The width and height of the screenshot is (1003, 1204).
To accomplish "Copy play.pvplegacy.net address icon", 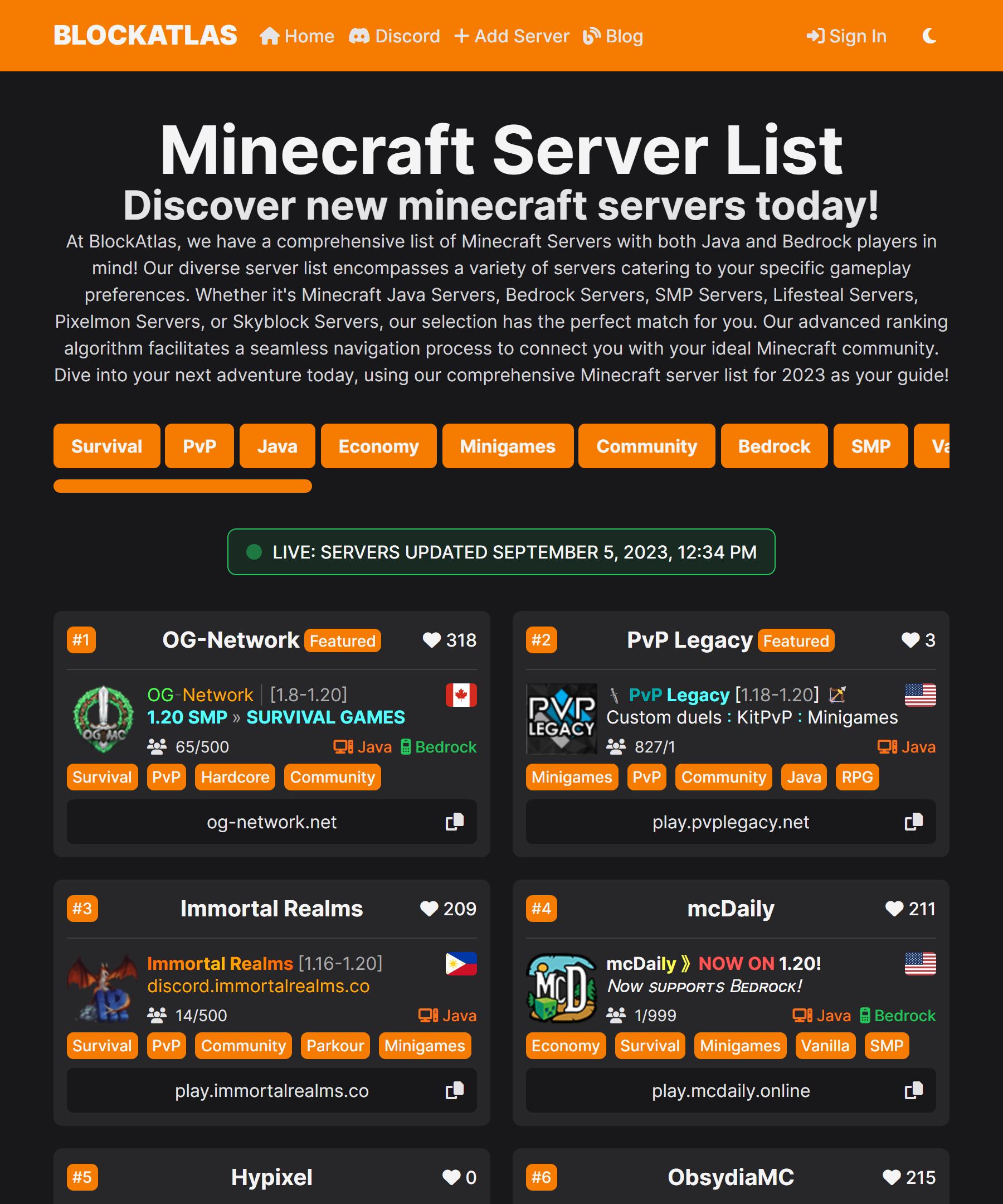I will pos(914,822).
